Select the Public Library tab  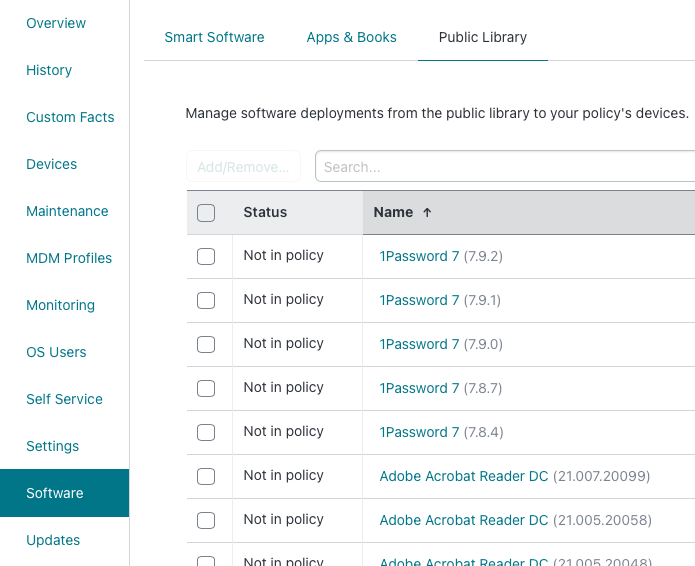pyautogui.click(x=483, y=37)
